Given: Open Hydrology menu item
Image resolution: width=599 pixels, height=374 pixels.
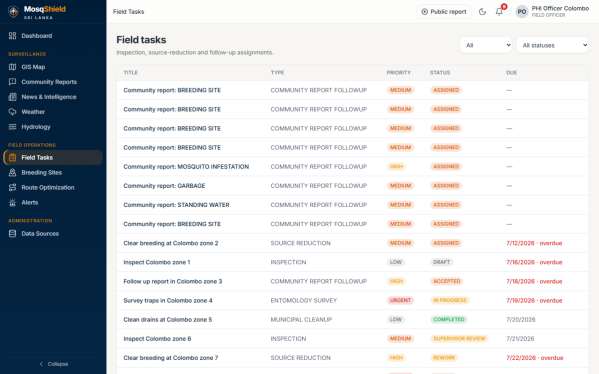Looking at the screenshot, I should point(53,126).
